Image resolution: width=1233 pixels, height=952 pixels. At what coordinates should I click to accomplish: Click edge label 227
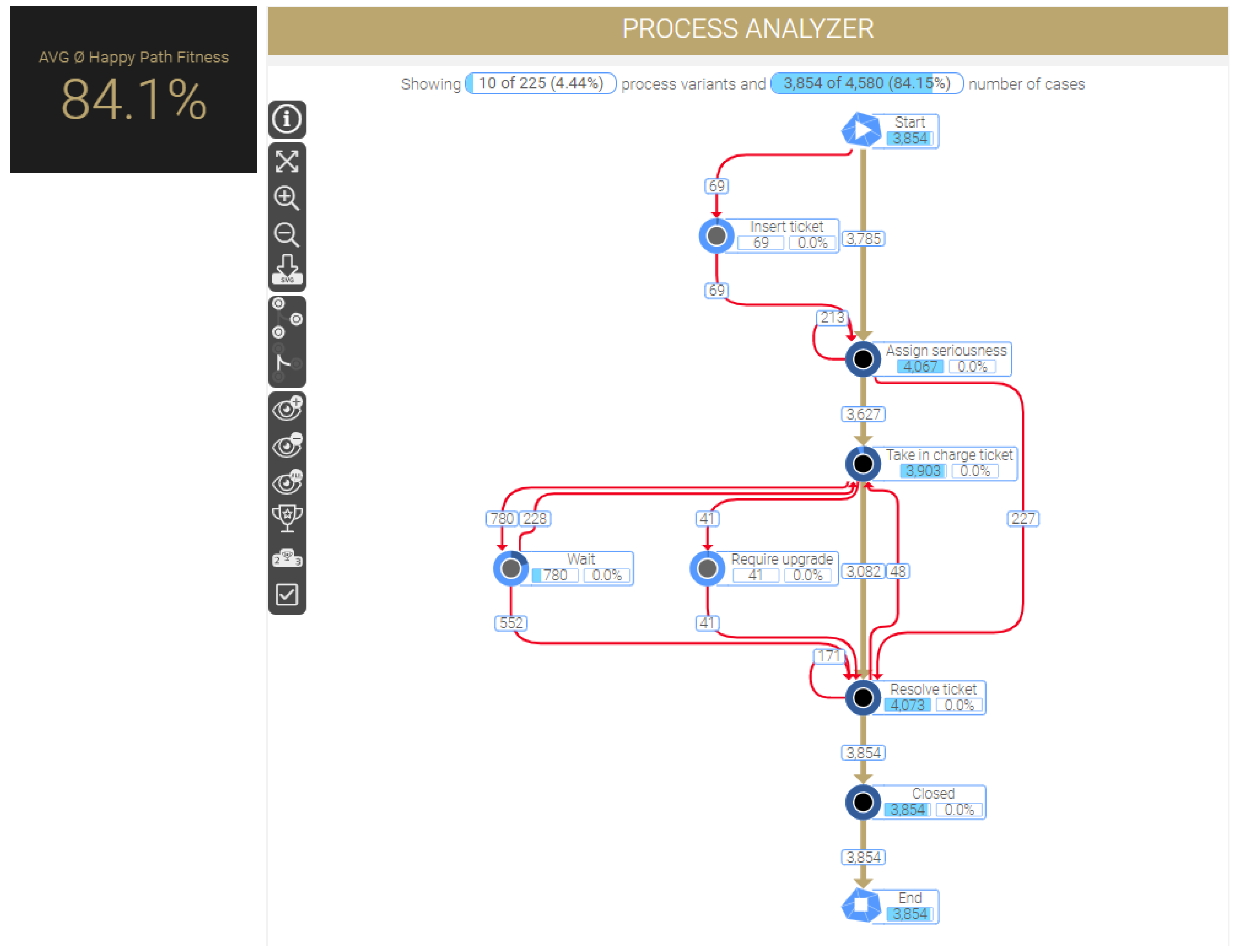click(x=1023, y=518)
